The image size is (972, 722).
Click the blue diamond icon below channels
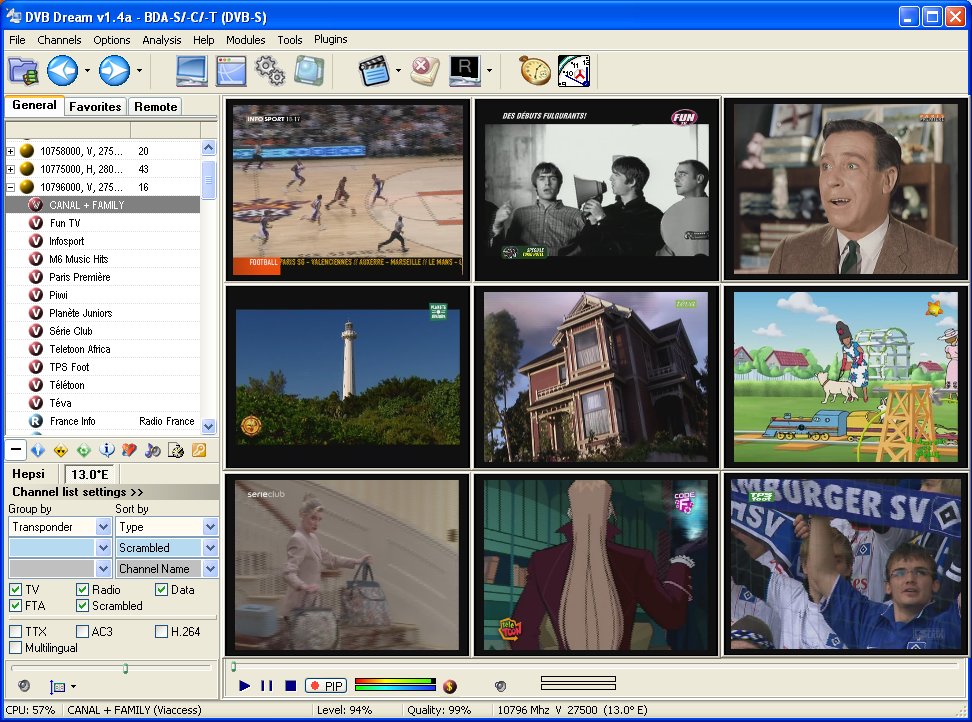[x=38, y=451]
